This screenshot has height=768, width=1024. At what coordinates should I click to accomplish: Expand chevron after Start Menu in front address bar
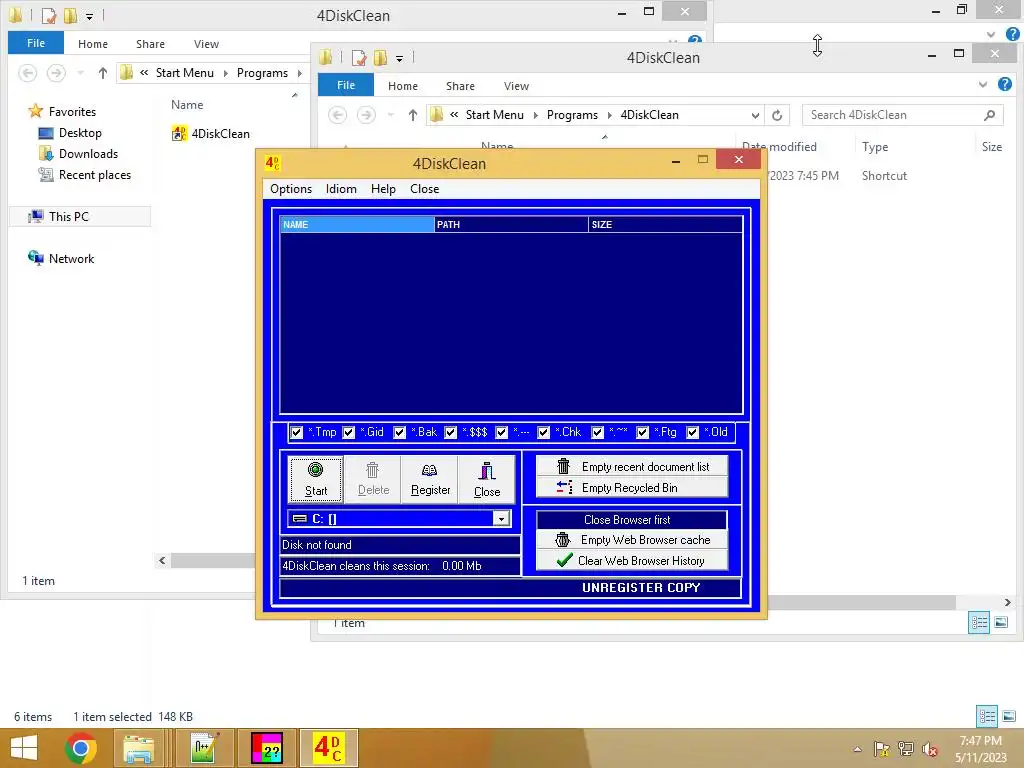(536, 115)
